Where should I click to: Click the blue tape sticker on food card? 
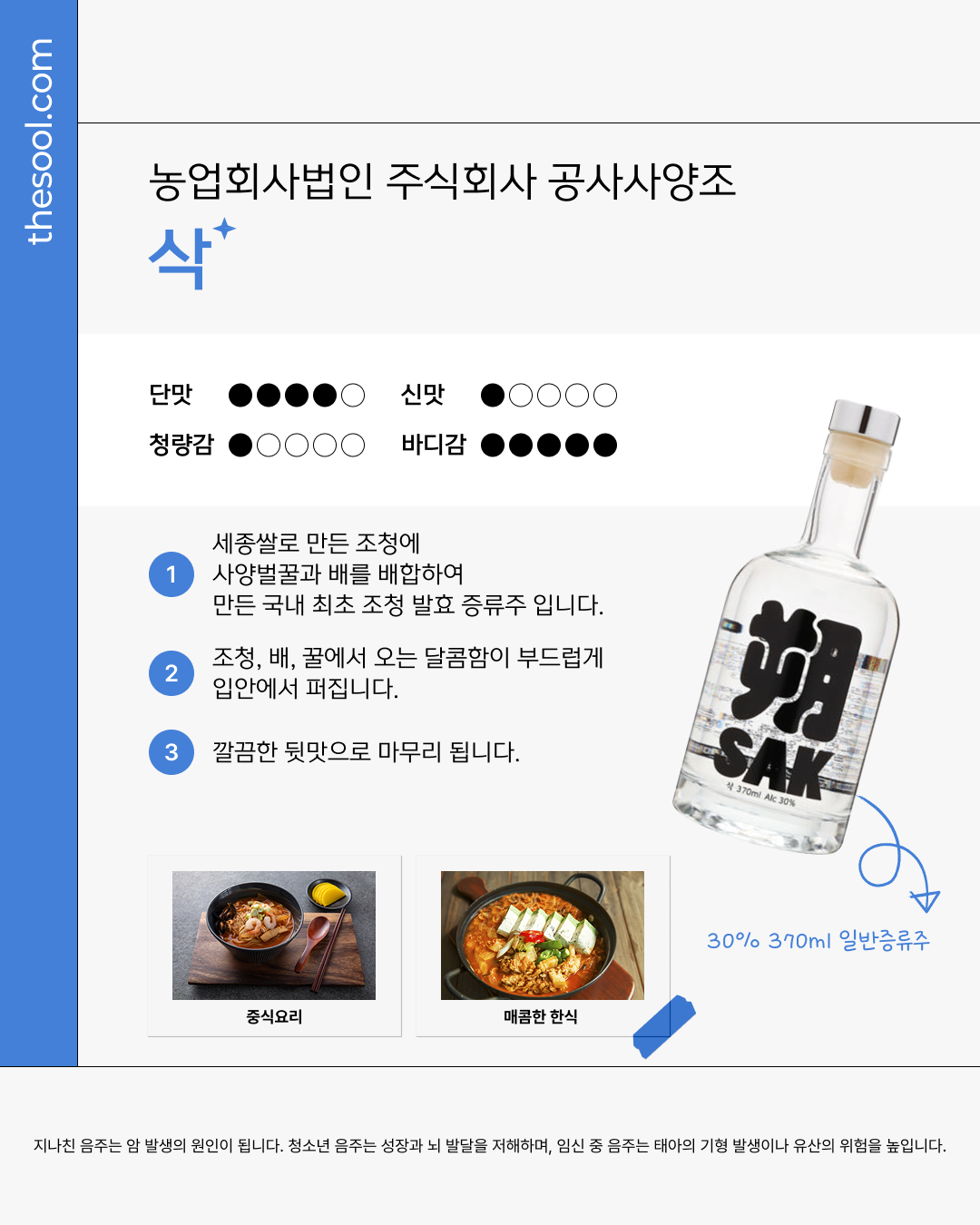[x=664, y=1026]
